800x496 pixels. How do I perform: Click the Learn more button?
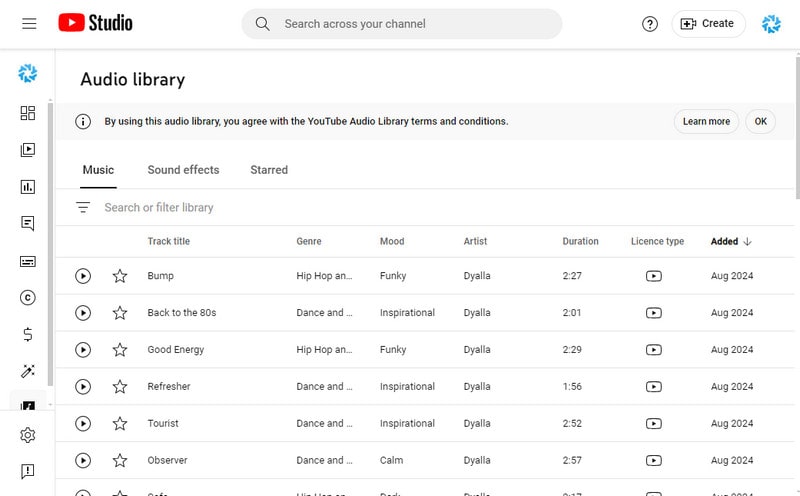[x=706, y=122]
